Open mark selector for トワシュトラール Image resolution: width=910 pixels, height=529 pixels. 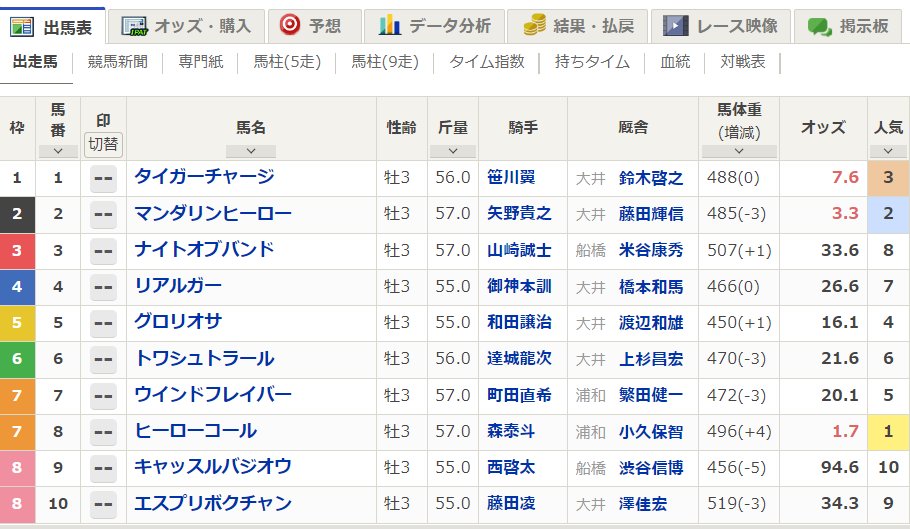point(103,359)
